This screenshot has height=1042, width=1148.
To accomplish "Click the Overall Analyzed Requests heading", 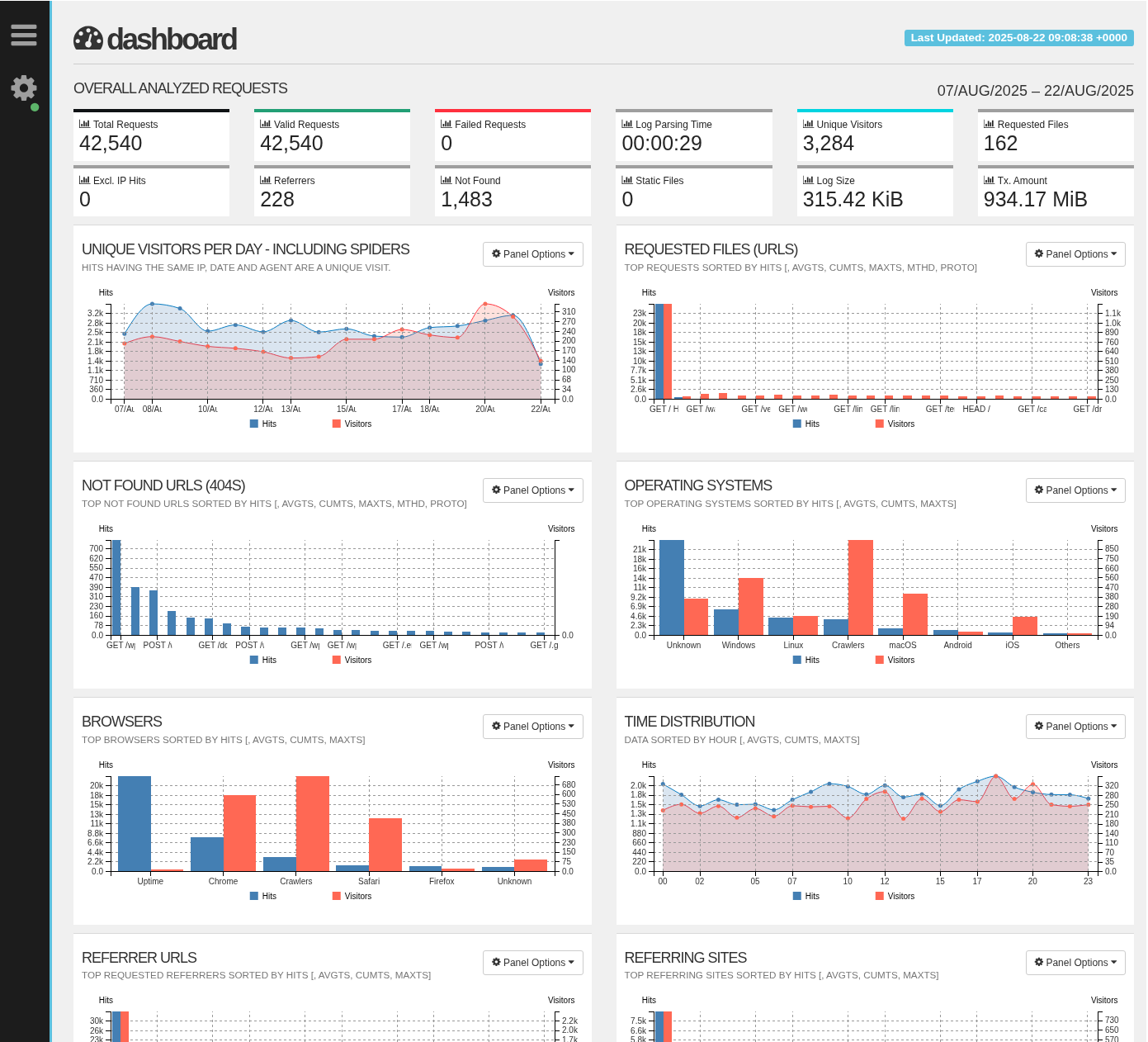I will 181,88.
